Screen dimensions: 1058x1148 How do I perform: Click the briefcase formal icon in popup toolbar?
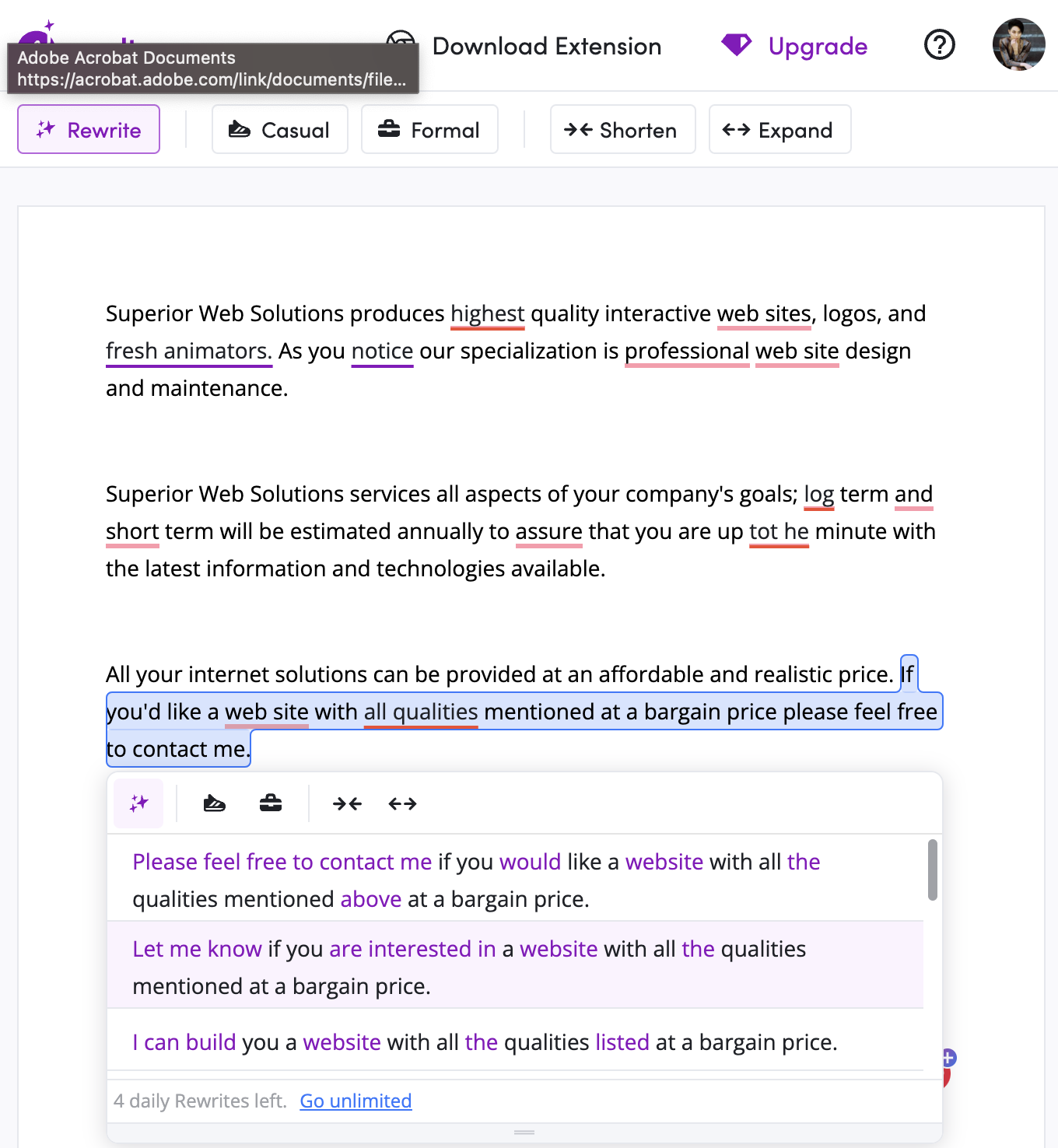[271, 803]
